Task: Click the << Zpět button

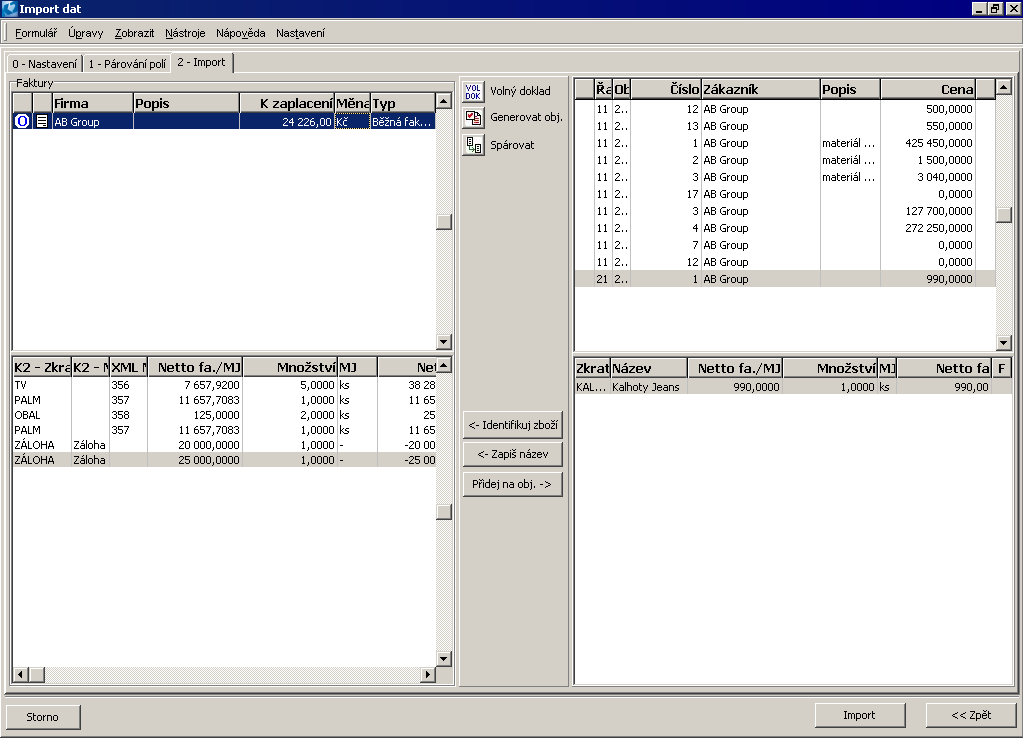Action: point(971,714)
